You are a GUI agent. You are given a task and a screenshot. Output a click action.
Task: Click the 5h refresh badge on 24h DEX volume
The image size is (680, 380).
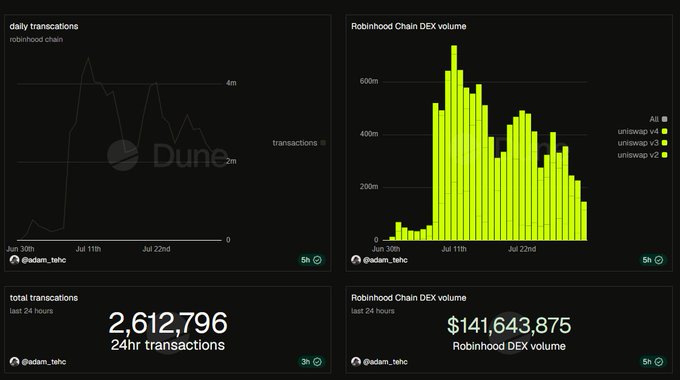click(653, 361)
